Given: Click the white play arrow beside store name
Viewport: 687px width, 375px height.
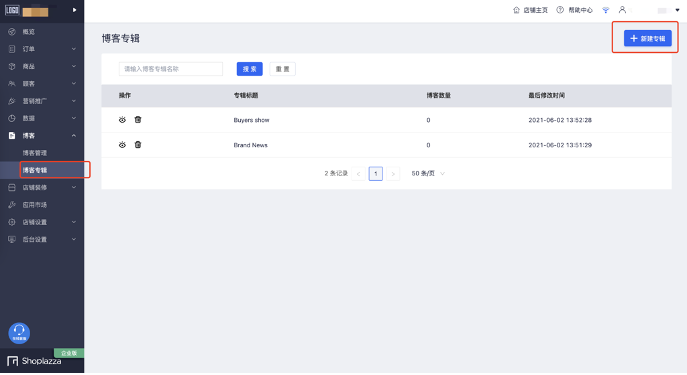Looking at the screenshot, I should [x=74, y=10].
